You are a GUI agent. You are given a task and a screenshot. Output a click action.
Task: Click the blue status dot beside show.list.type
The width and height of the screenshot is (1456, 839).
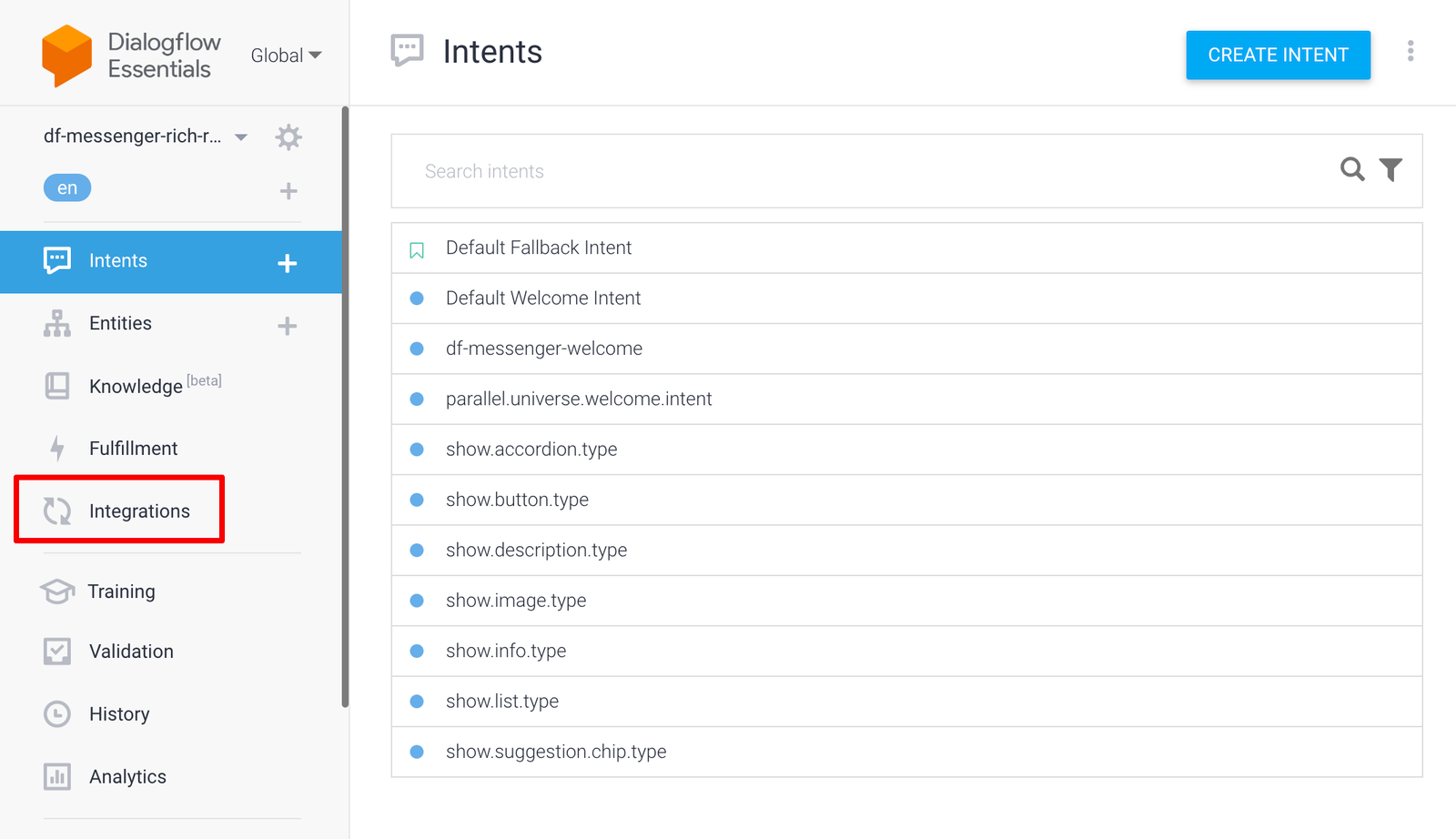tap(417, 701)
